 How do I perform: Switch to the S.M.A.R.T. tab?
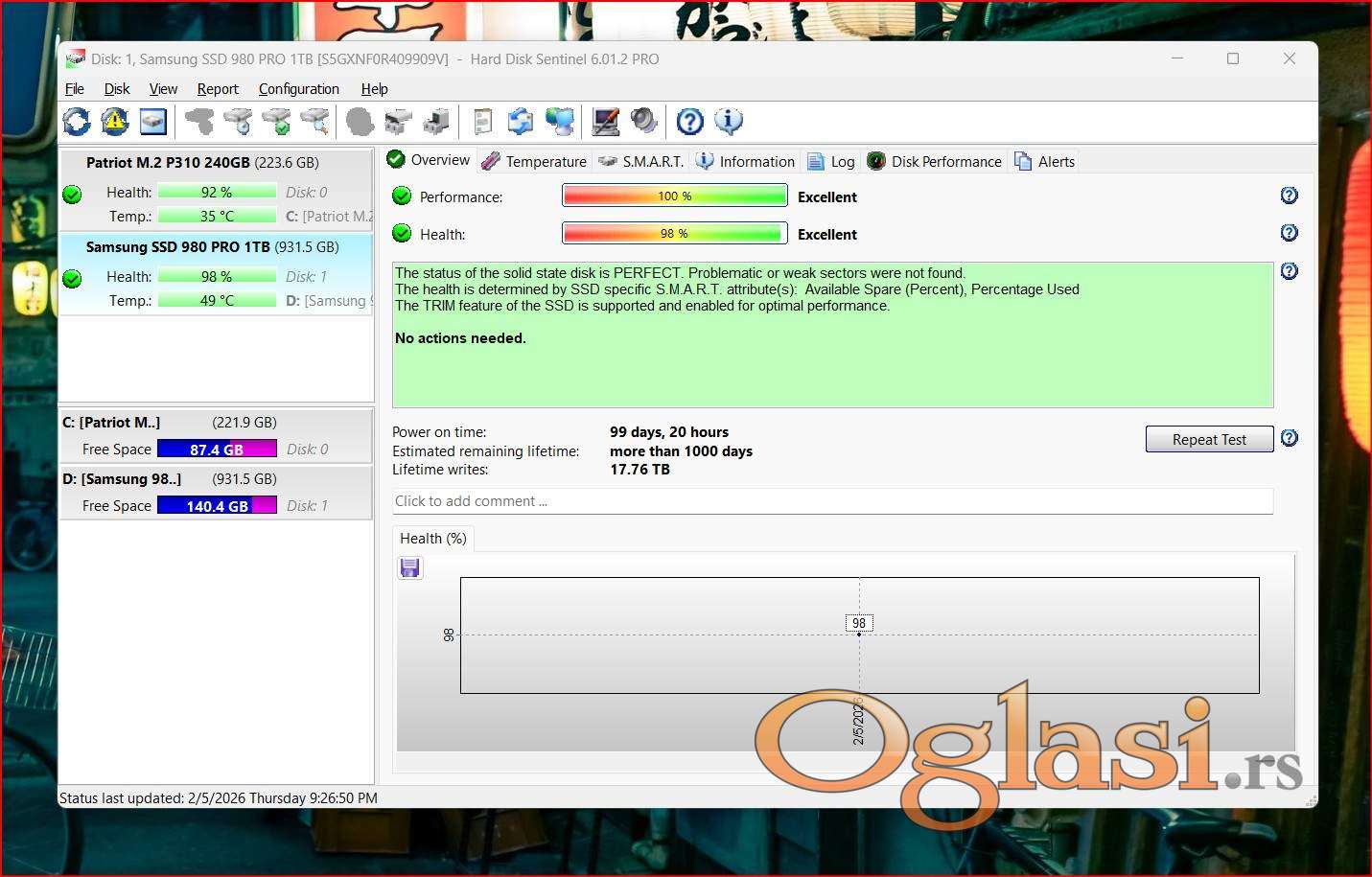click(x=641, y=161)
